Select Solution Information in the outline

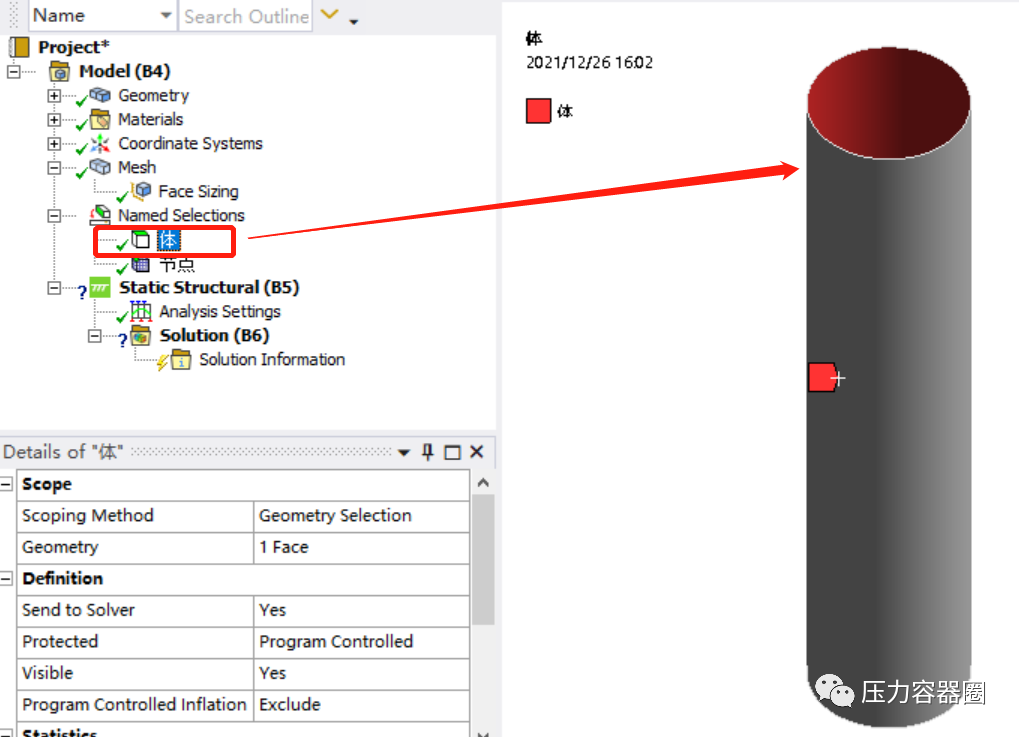[272, 359]
